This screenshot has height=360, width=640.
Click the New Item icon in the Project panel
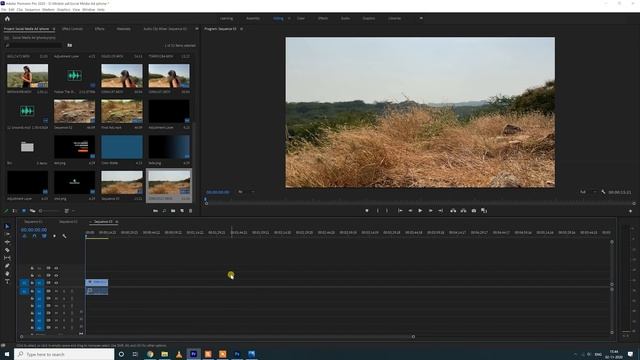tap(182, 211)
